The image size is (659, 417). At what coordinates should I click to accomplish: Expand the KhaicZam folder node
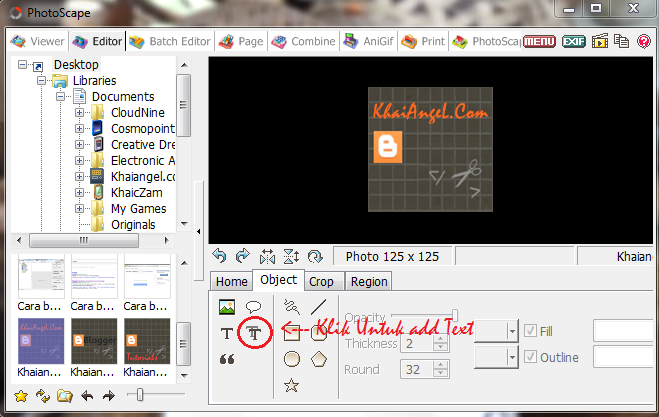[79, 192]
